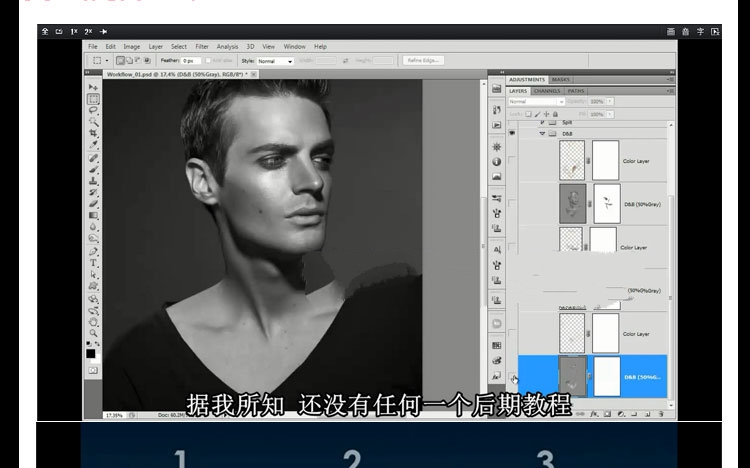Image resolution: width=750 pixels, height=468 pixels.
Task: Open the Adjustments panel options menu
Action: [671, 79]
